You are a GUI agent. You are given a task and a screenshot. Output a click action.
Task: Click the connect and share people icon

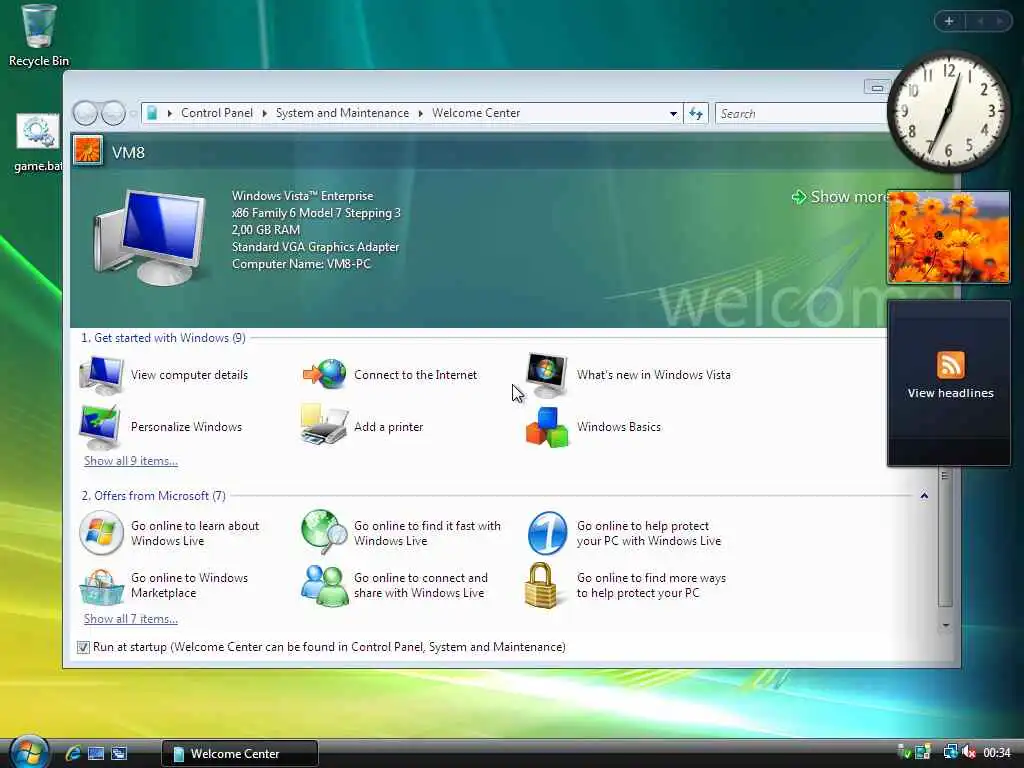coord(325,585)
